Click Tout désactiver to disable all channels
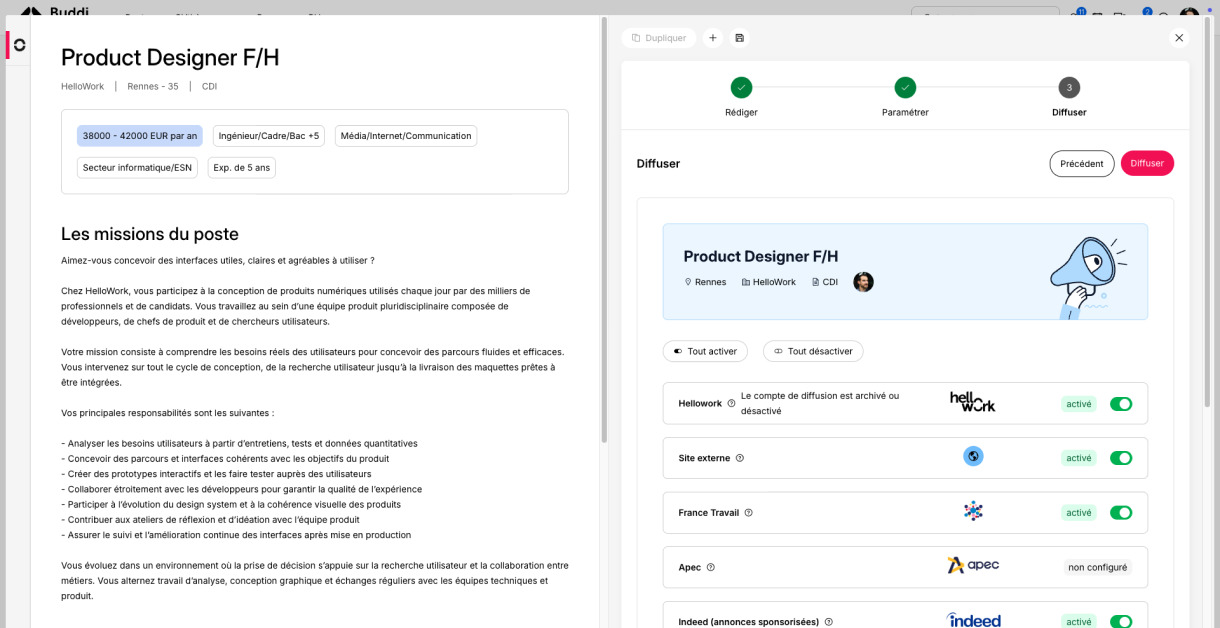This screenshot has width=1220, height=628. pyautogui.click(x=813, y=351)
